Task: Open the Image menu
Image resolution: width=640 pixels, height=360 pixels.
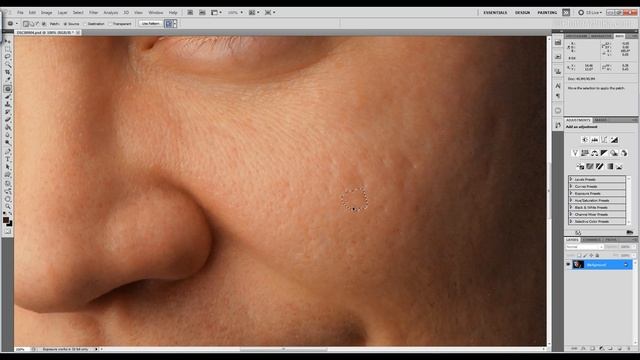Action: (47, 13)
